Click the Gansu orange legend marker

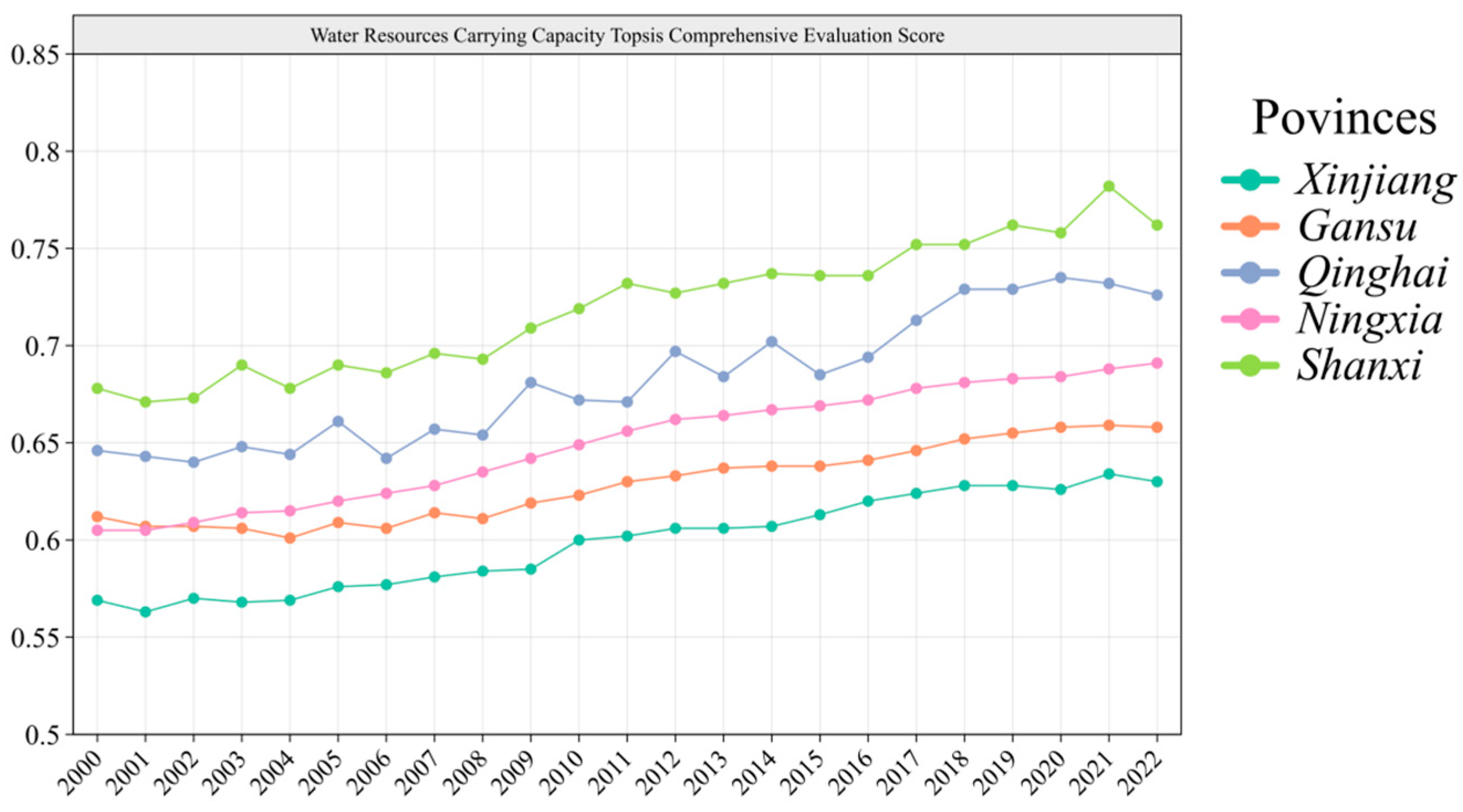click(x=1250, y=227)
